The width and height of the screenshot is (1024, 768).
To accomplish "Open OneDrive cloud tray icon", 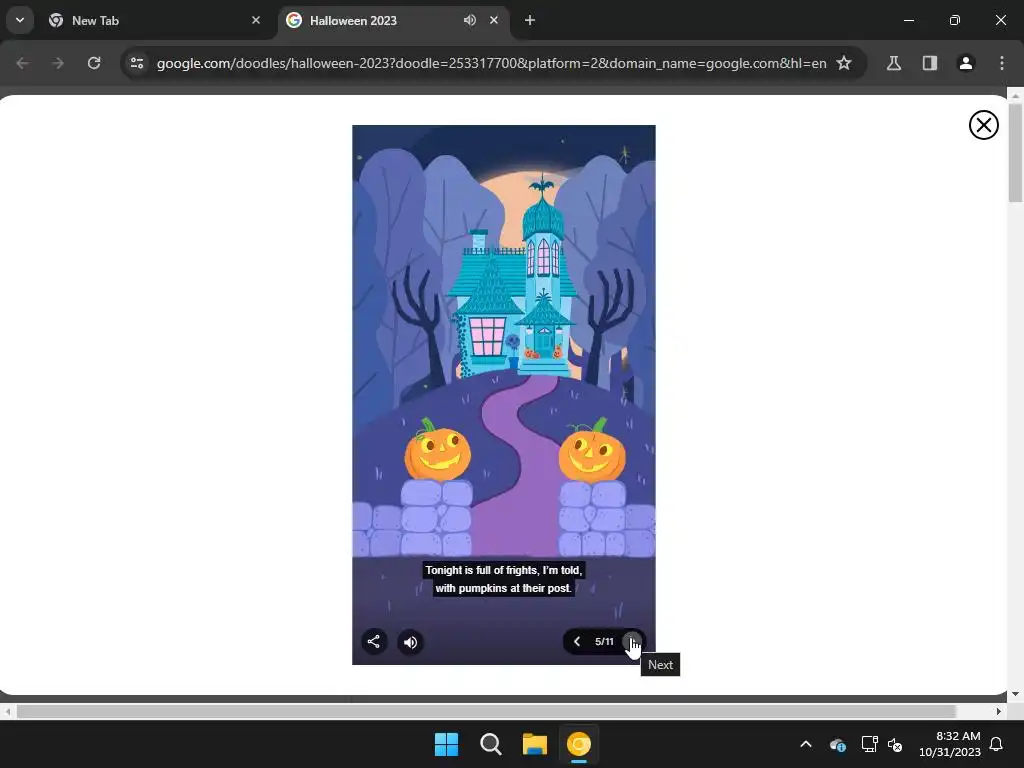I will click(x=837, y=744).
